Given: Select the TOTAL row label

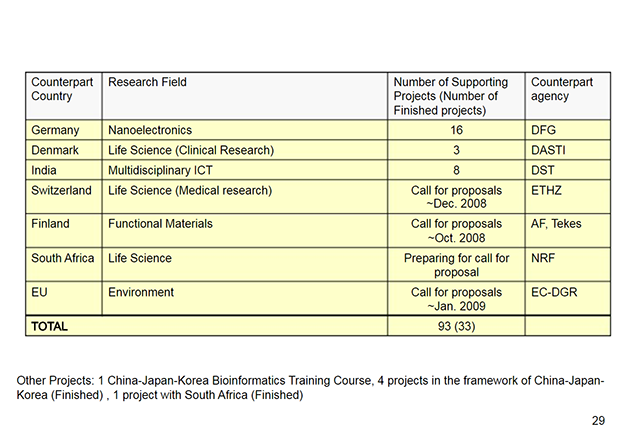Looking at the screenshot, I should pos(50,326).
